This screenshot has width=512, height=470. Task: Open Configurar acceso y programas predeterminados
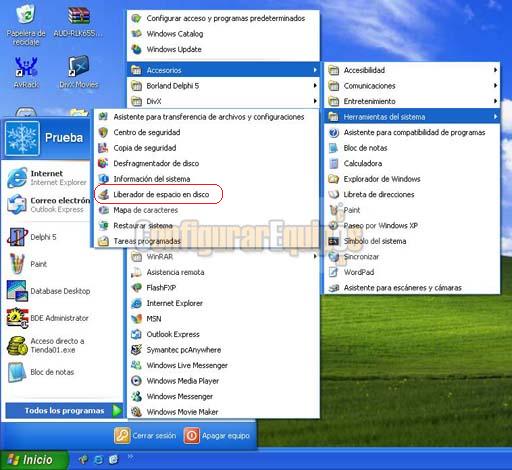[x=223, y=18]
